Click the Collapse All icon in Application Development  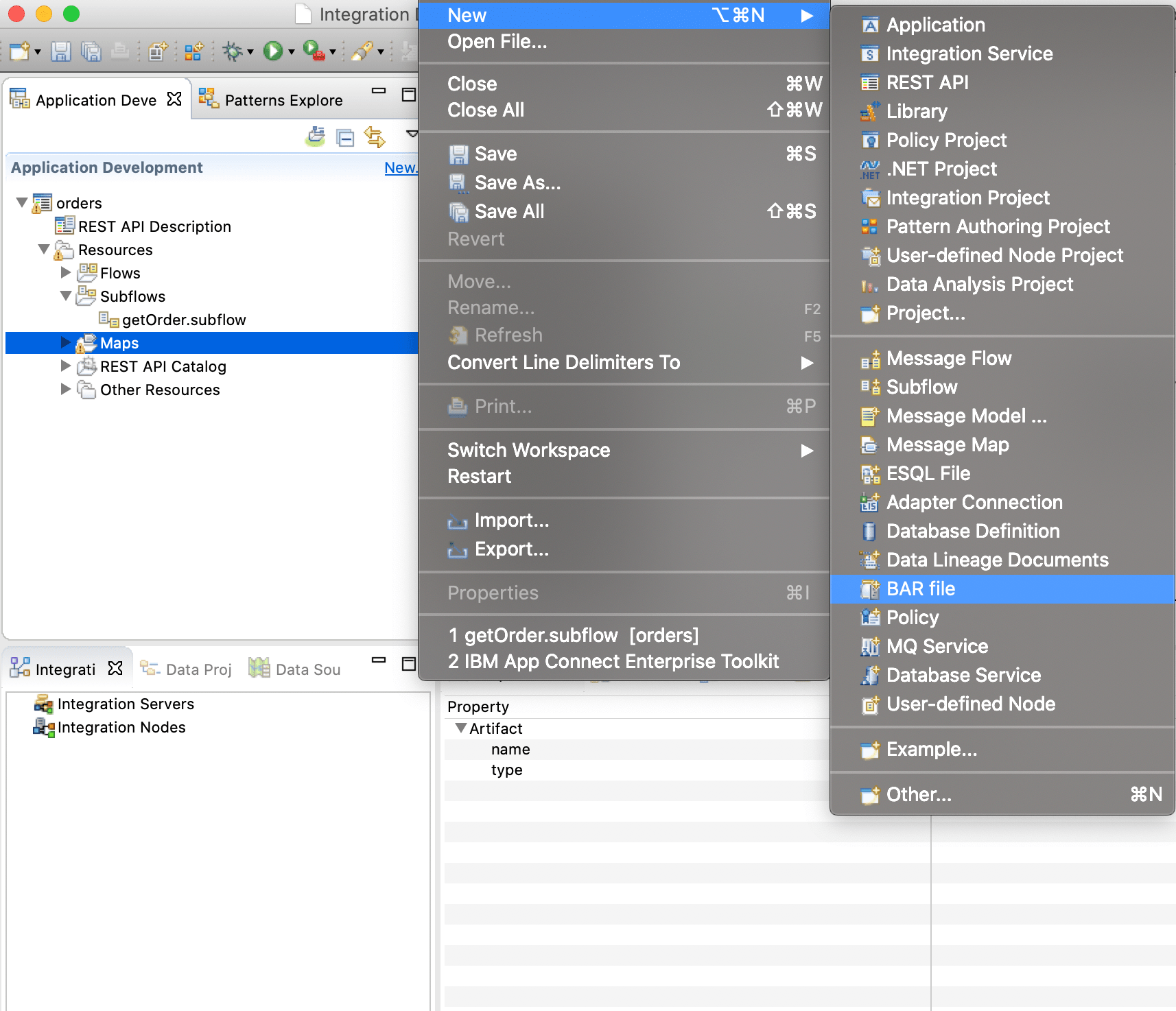coord(345,137)
